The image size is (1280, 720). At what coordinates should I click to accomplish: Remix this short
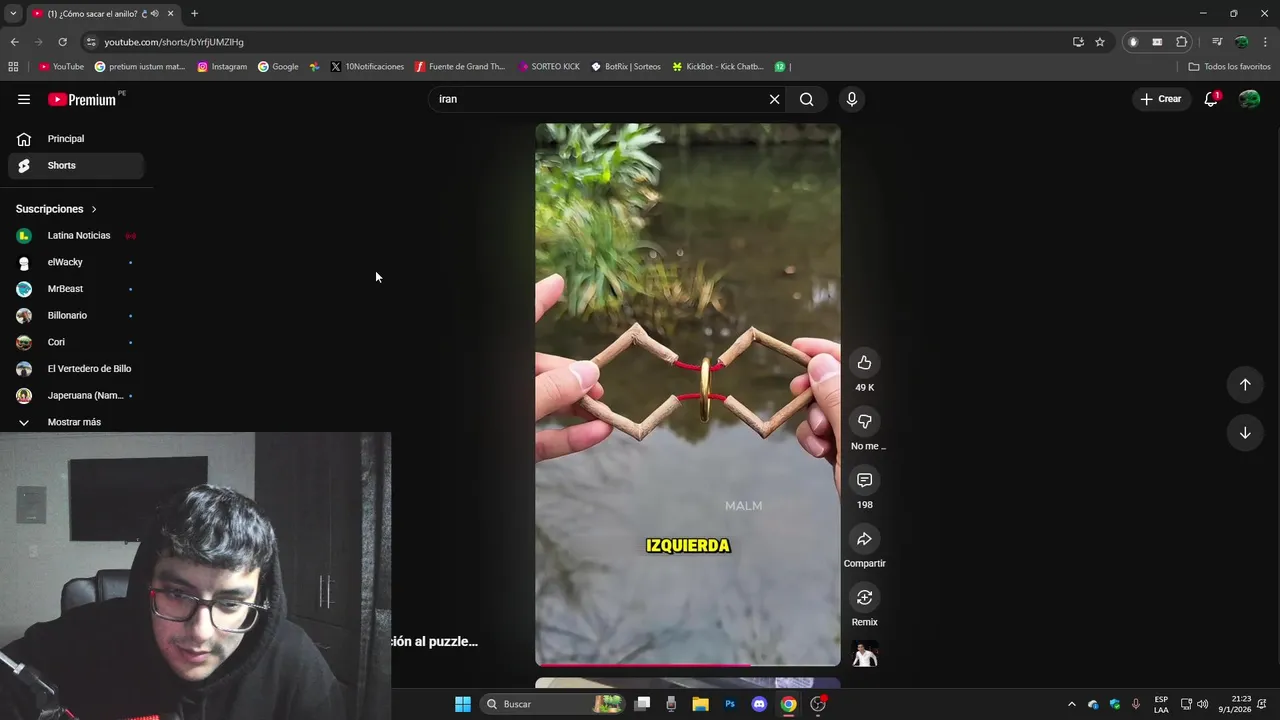point(864,598)
